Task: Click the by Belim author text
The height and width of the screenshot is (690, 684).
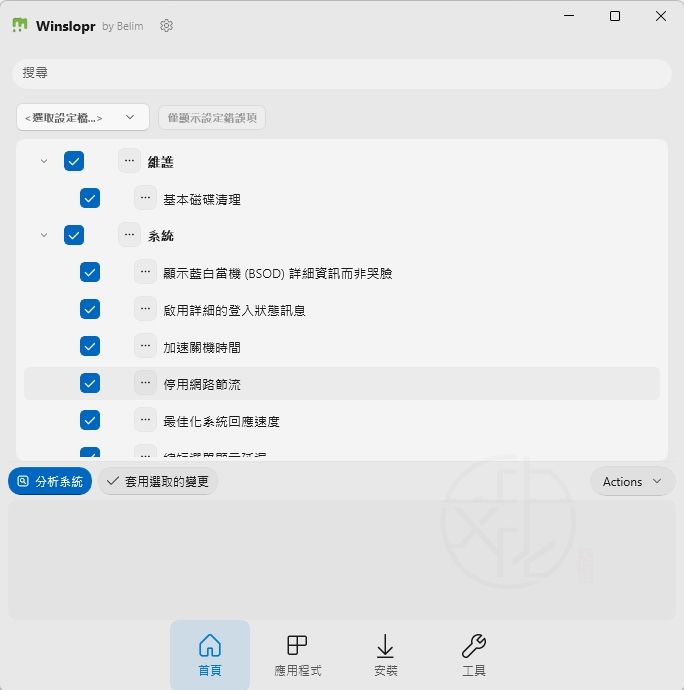Action: click(x=123, y=26)
